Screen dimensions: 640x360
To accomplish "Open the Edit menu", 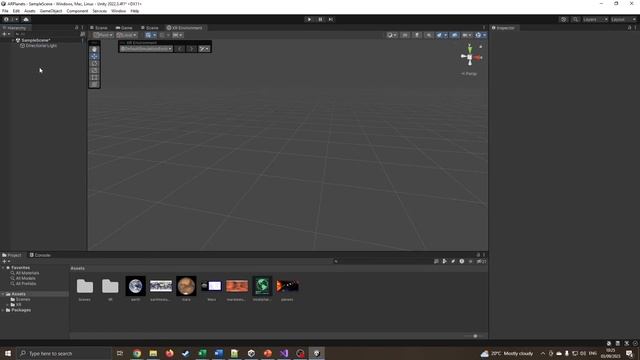I will 16,11.
